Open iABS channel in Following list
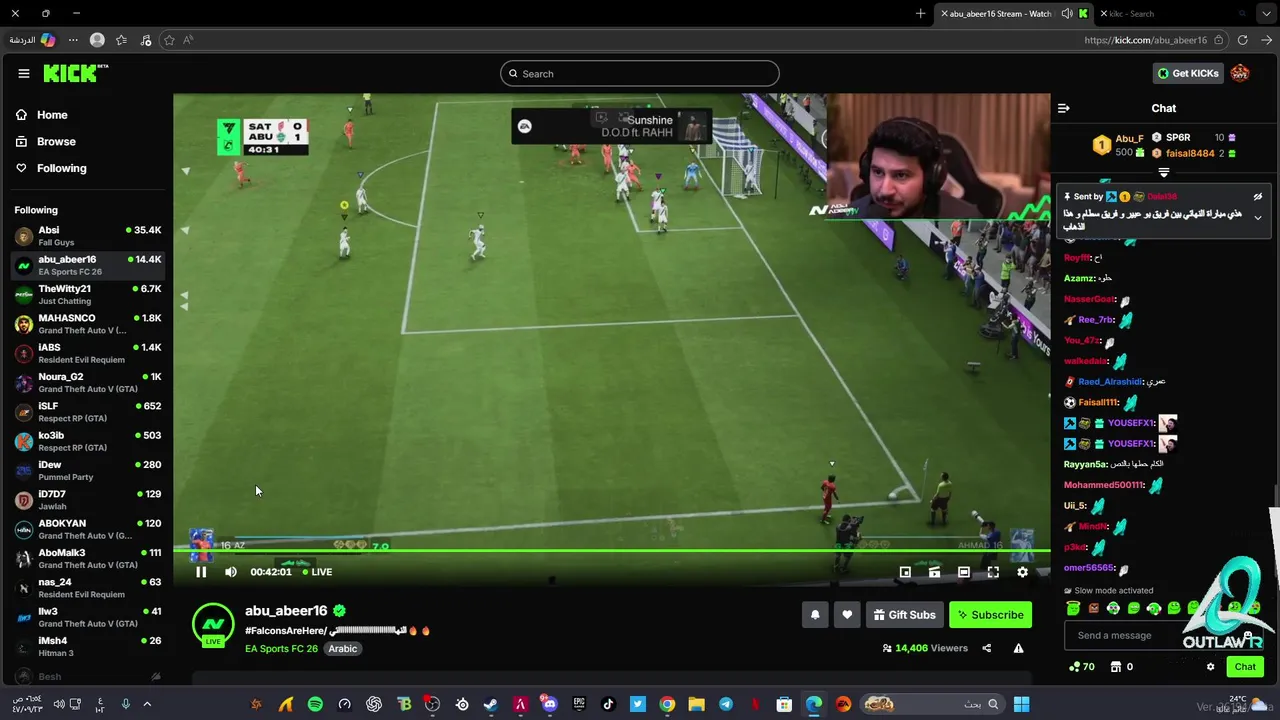This screenshot has width=1280, height=720. coord(88,353)
